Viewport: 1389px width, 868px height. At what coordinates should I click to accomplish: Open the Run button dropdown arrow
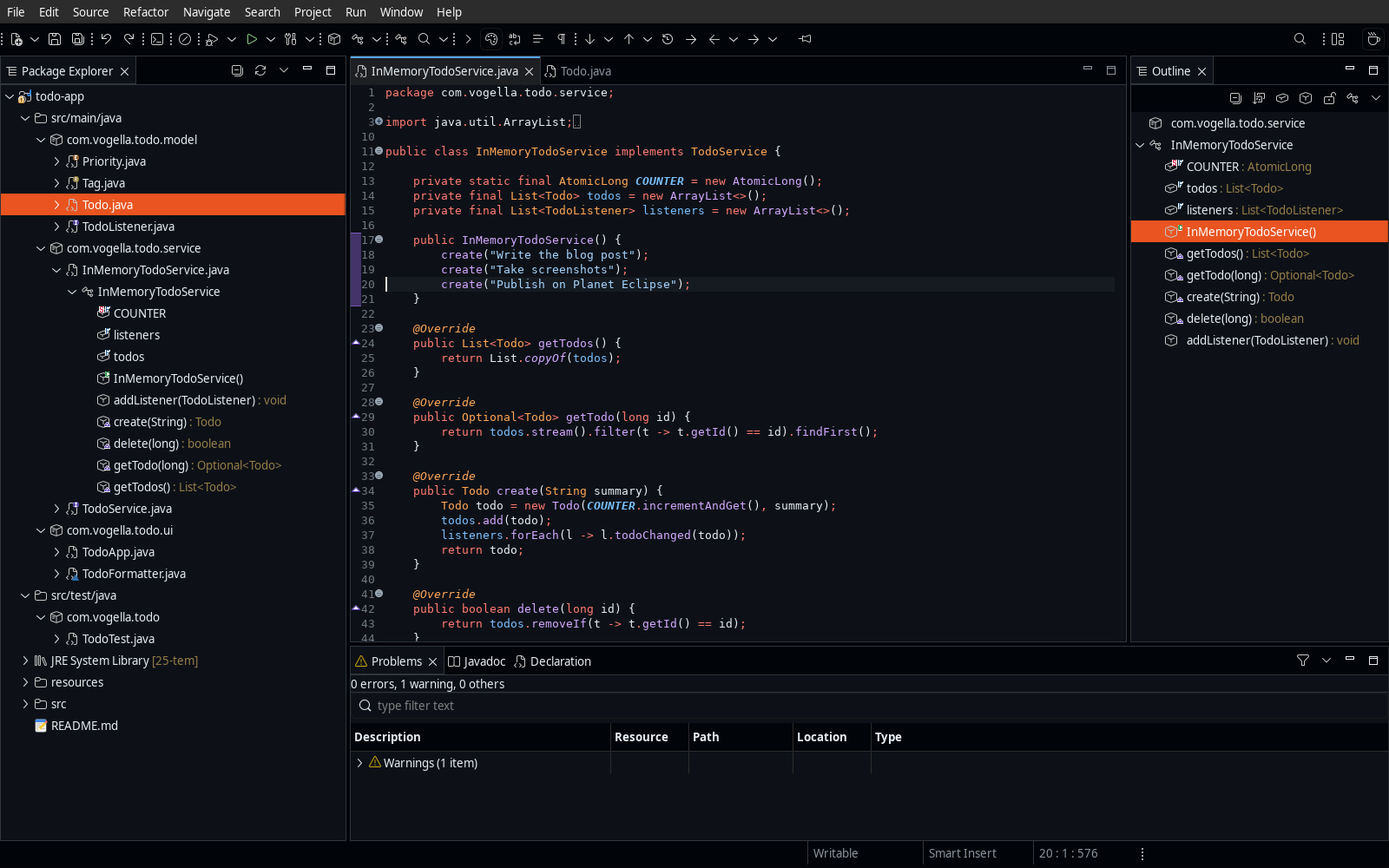point(271,39)
